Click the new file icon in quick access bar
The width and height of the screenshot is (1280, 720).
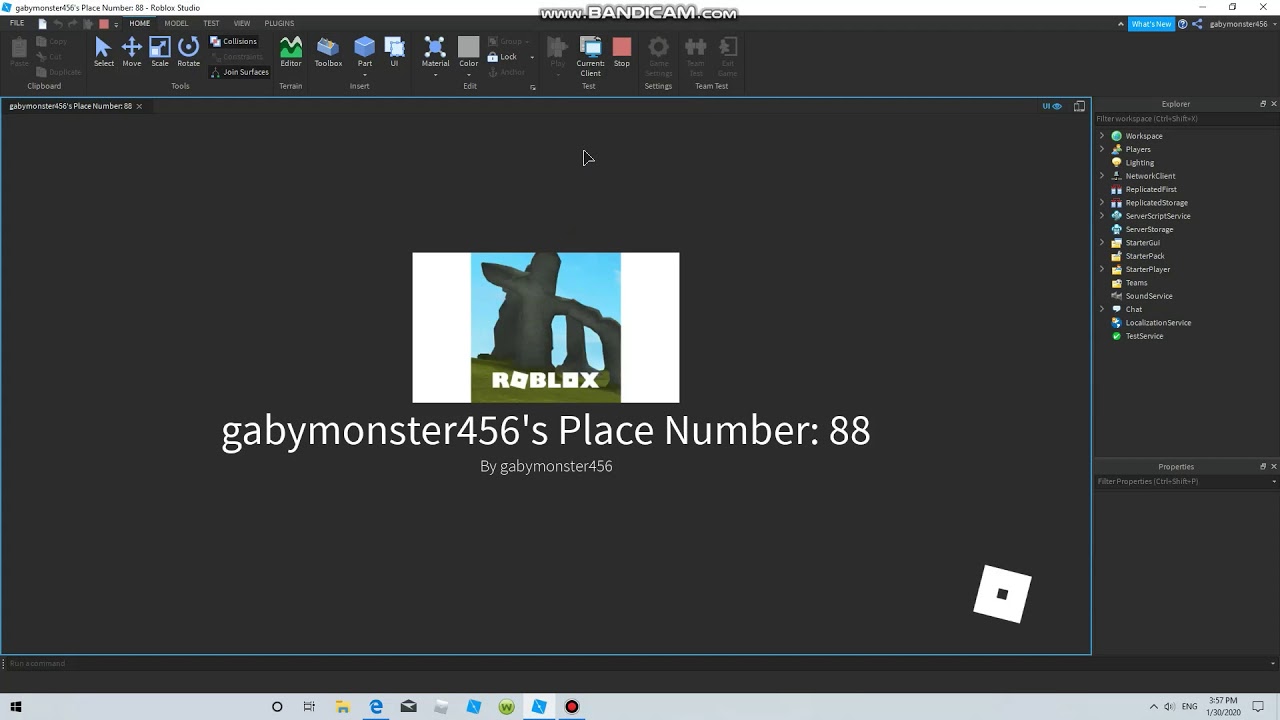pos(42,23)
